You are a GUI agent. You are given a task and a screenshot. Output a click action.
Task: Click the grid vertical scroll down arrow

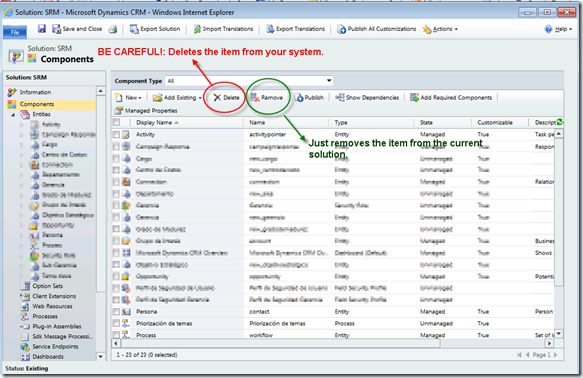point(559,333)
